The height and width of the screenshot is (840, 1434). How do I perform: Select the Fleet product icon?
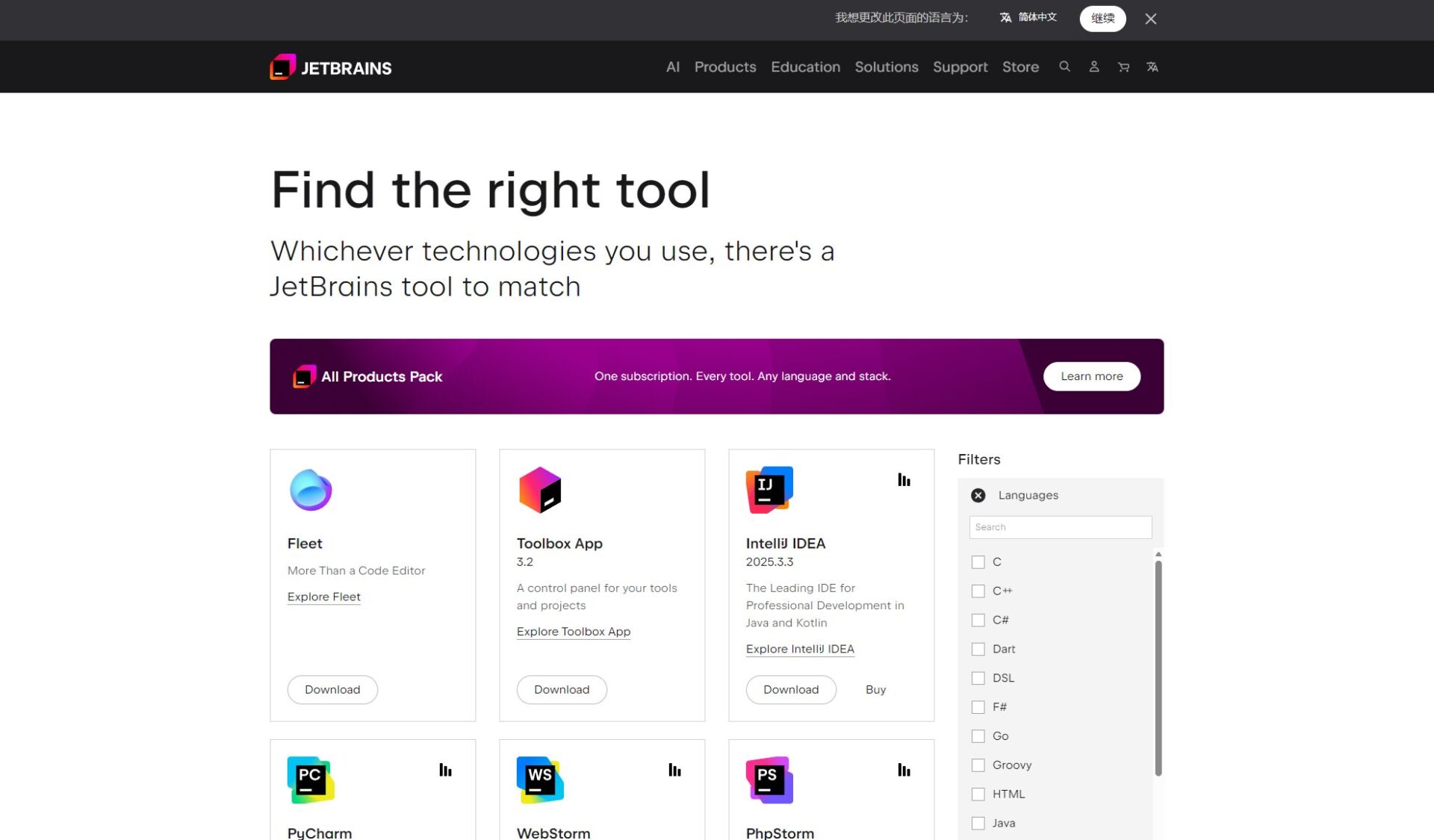pos(310,490)
